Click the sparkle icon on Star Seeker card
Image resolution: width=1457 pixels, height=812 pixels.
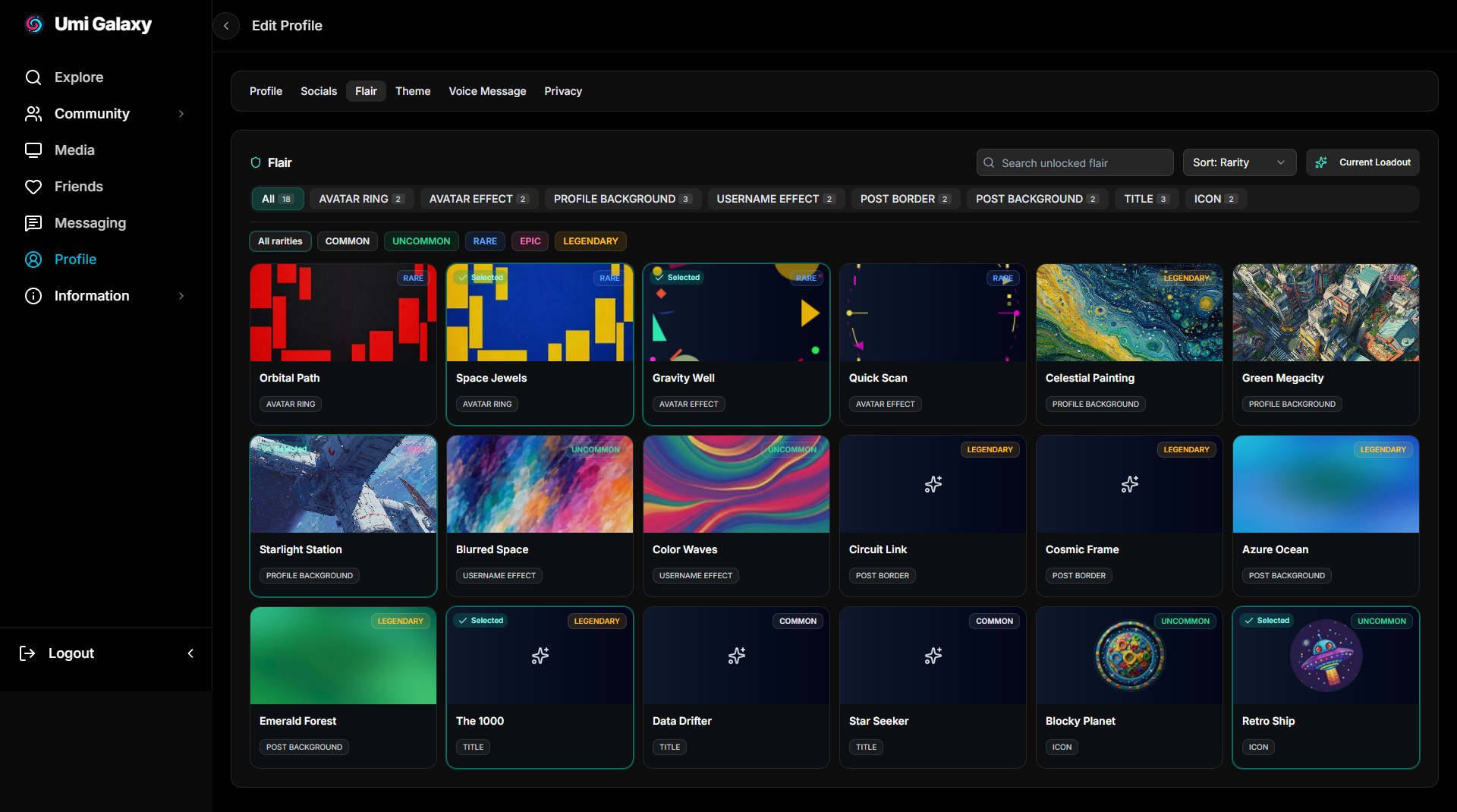click(933, 656)
